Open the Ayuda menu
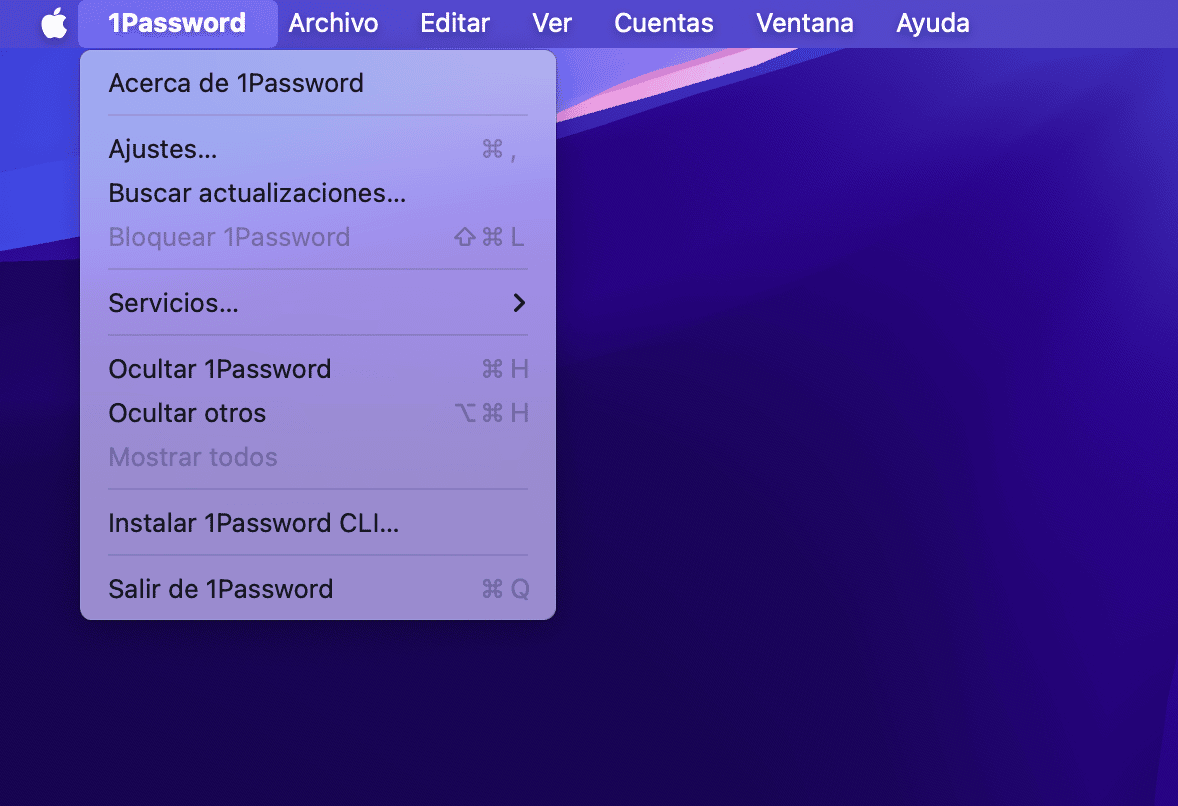The height and width of the screenshot is (806, 1178). point(932,23)
